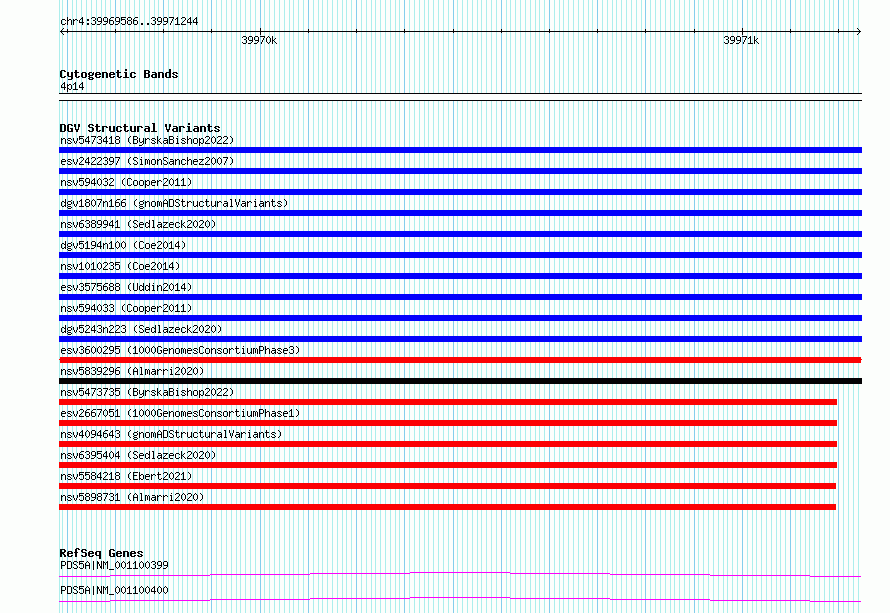Click the blue bar under nsv5473418

(x=460, y=150)
